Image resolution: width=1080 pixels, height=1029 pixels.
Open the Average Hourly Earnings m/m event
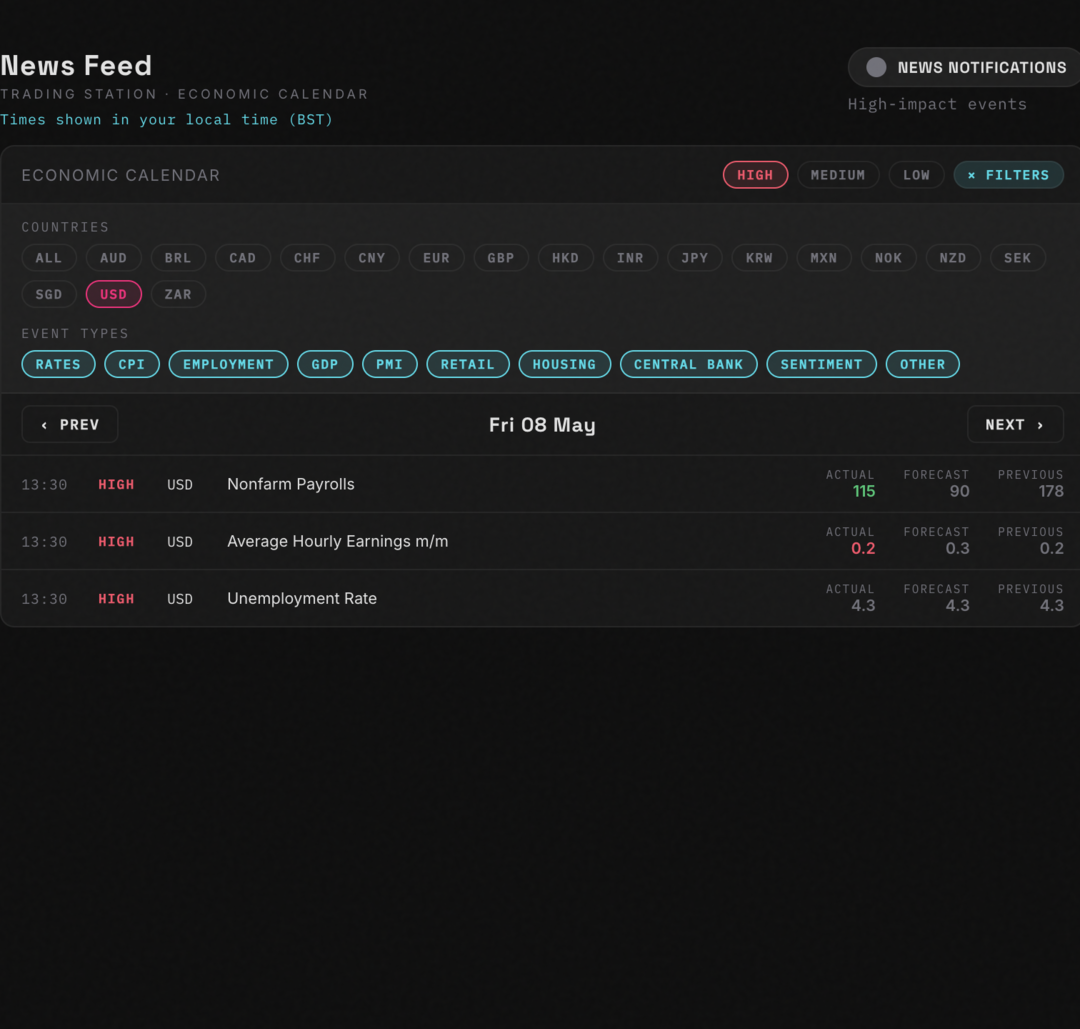coord(542,541)
